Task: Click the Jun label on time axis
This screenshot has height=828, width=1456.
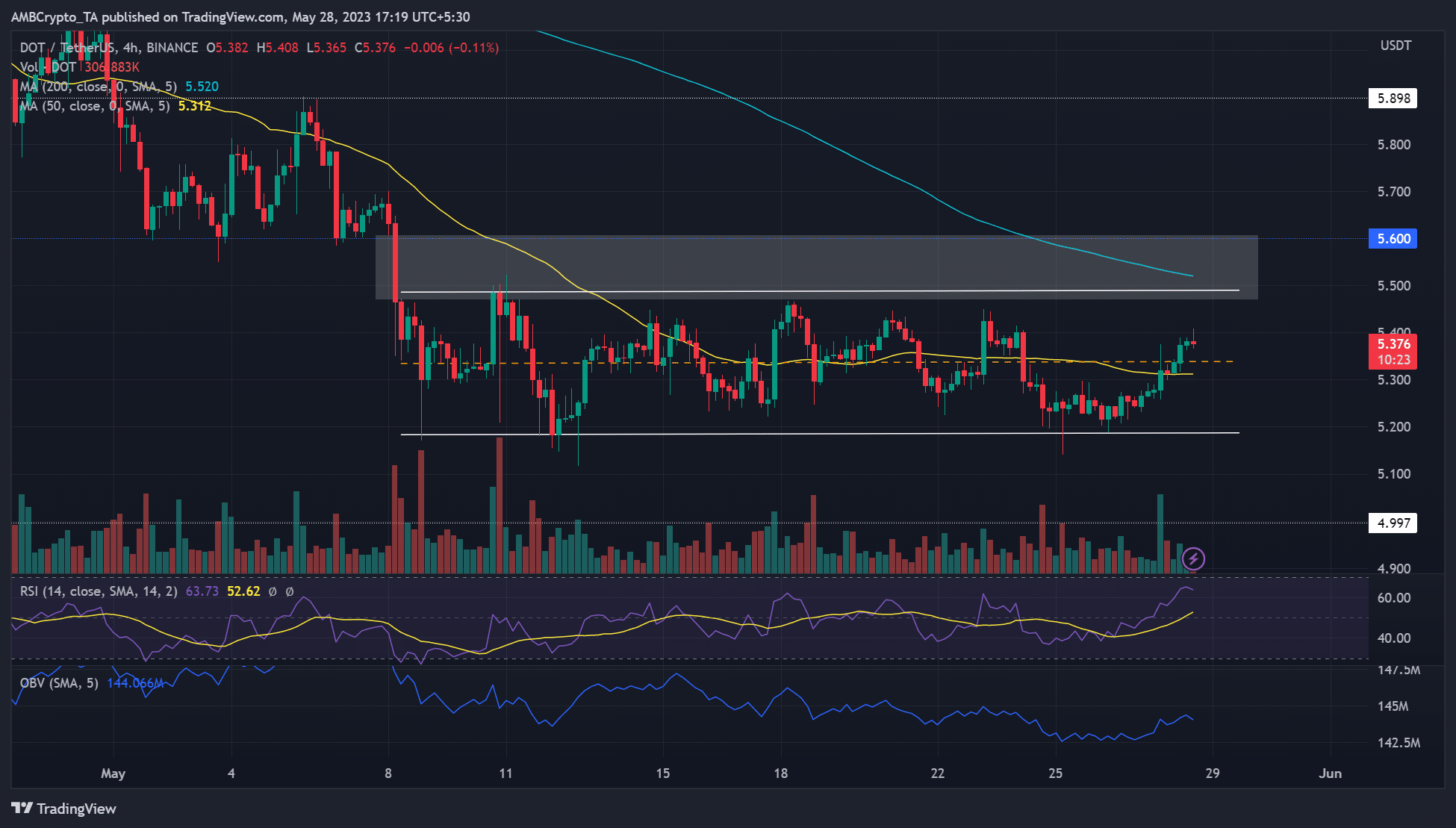Action: (x=1330, y=773)
